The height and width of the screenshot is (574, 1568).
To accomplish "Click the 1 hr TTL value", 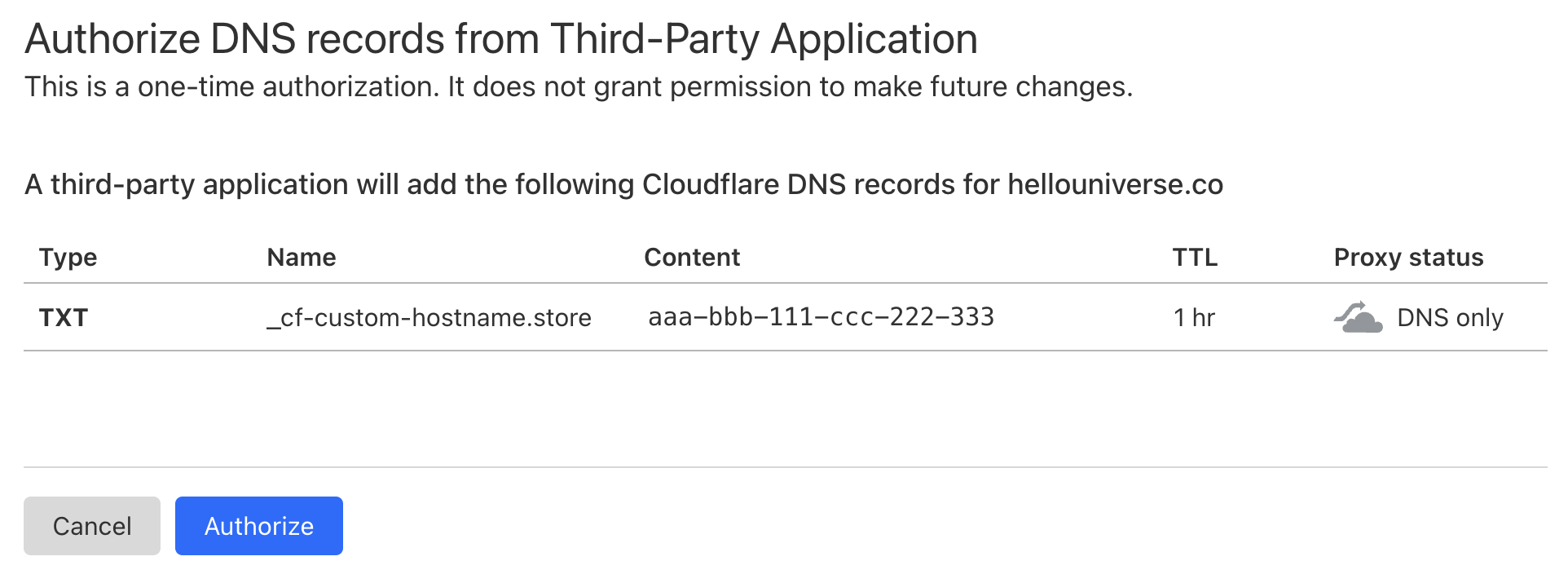I will [x=1194, y=317].
